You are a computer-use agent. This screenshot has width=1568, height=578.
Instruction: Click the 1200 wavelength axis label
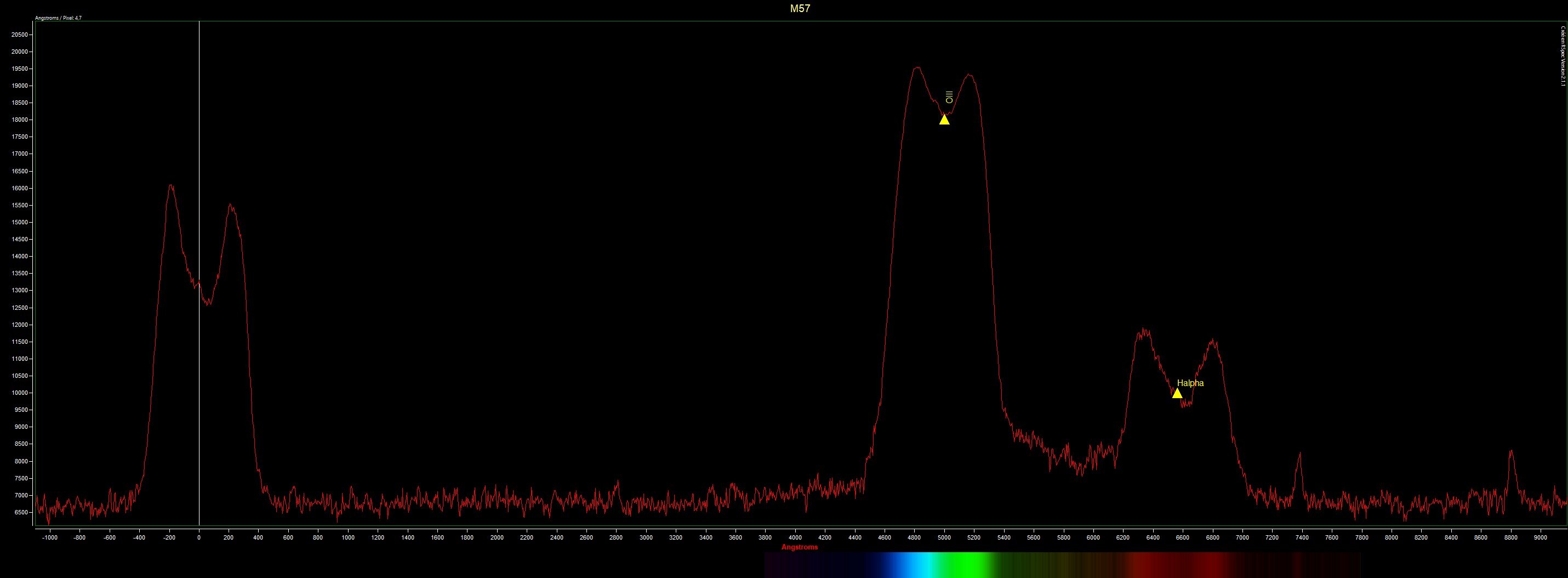click(378, 538)
